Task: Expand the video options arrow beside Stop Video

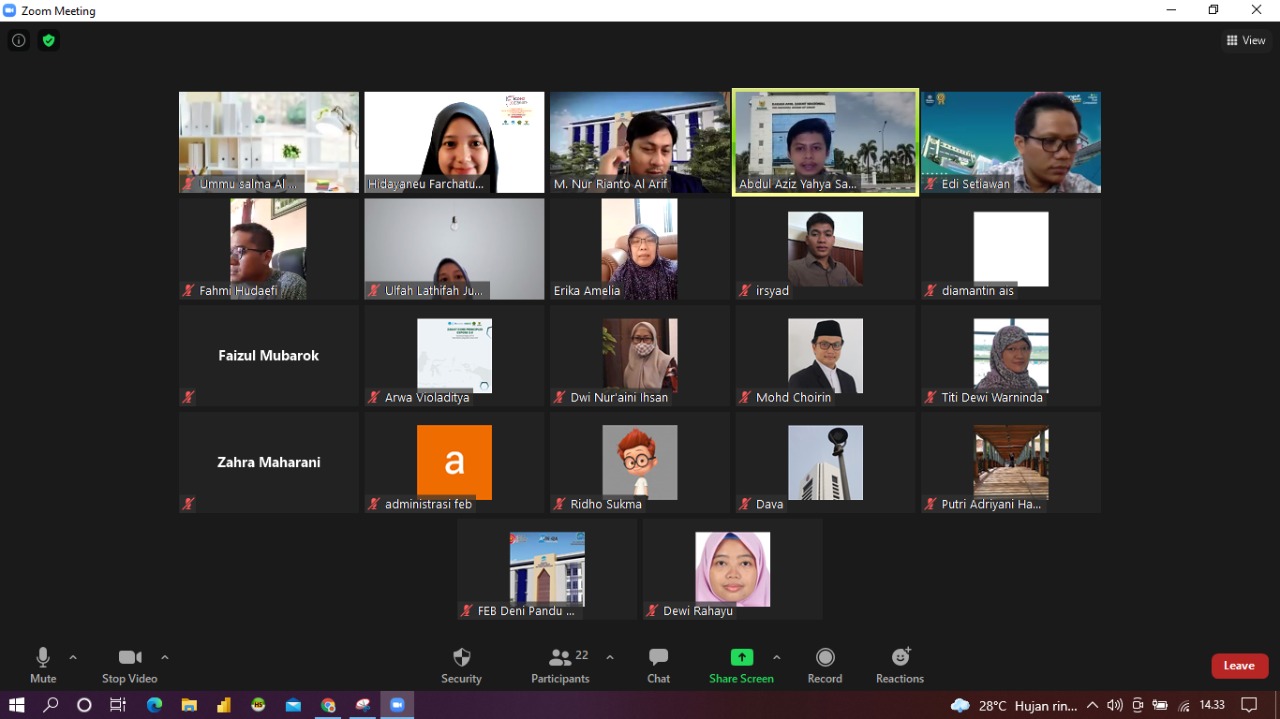Action: pyautogui.click(x=165, y=657)
